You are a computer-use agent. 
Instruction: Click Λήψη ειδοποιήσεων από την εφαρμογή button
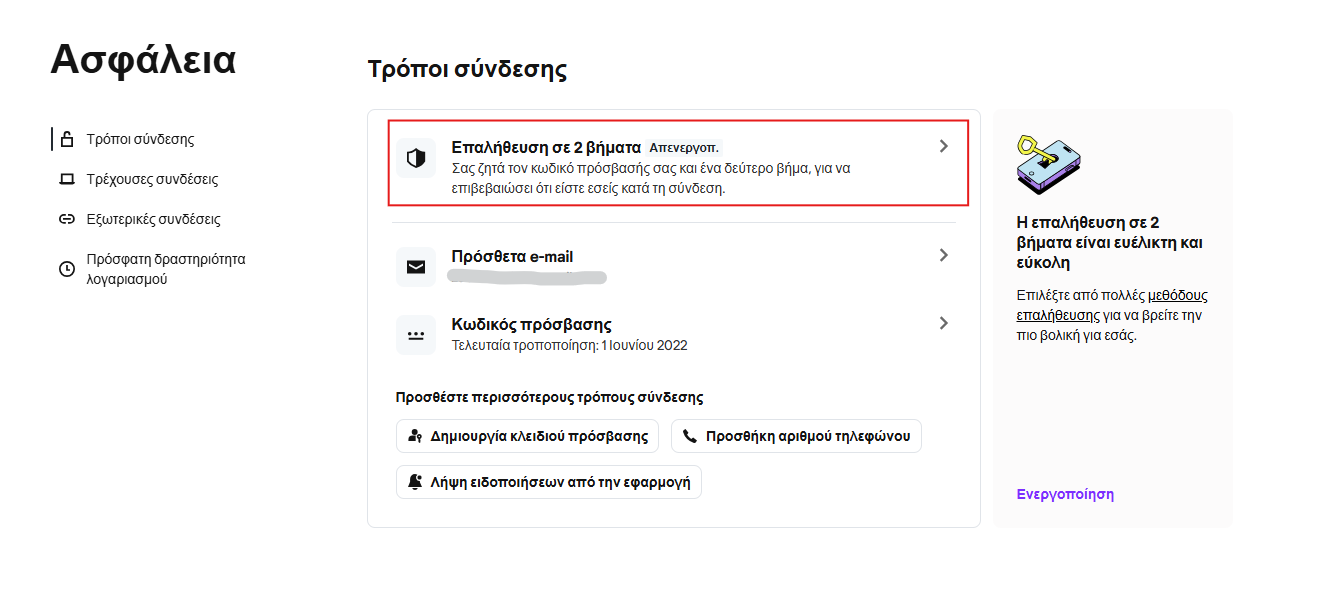549,482
